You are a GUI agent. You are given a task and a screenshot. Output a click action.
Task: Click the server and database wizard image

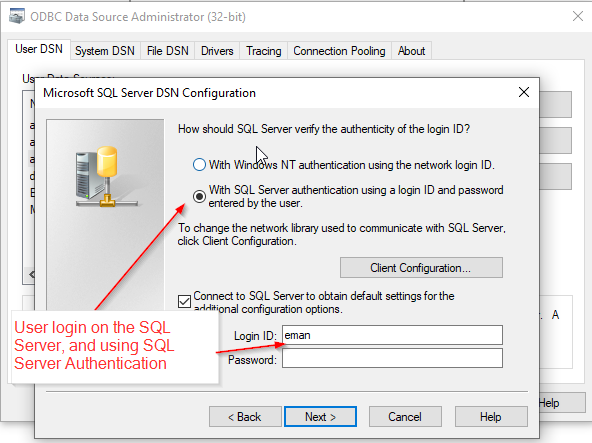coord(106,177)
